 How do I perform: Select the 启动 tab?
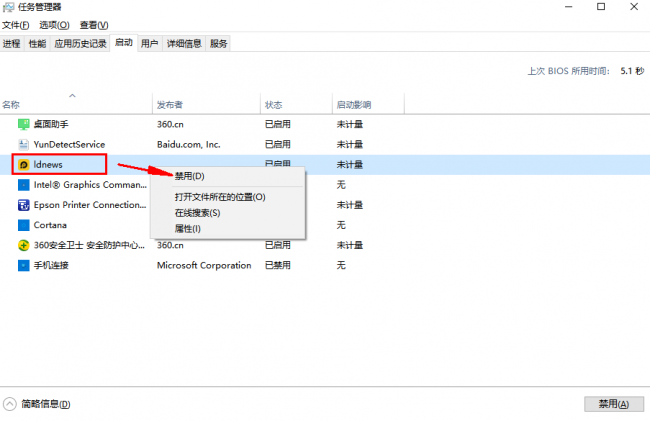point(124,43)
